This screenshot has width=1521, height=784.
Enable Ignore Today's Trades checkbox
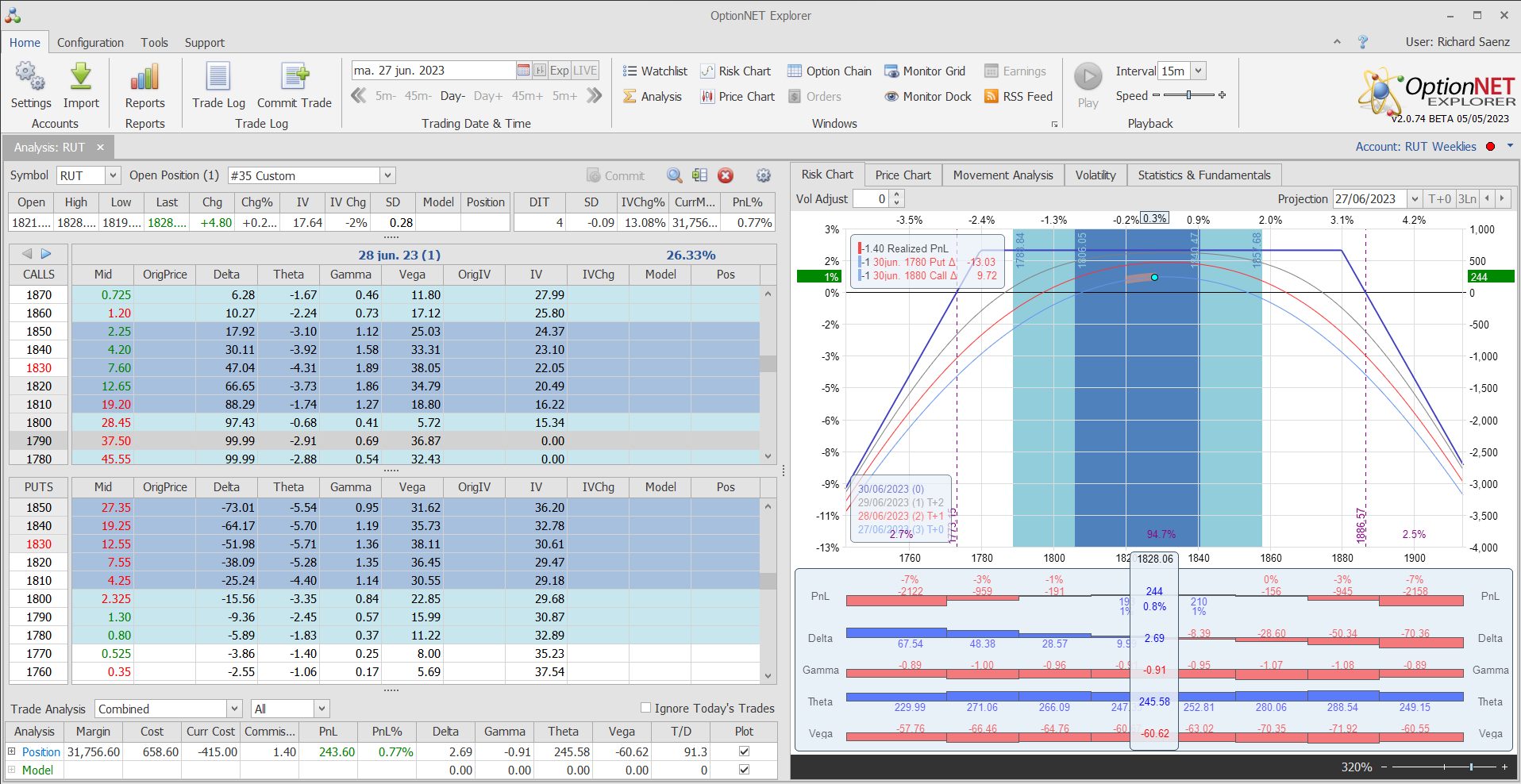tap(645, 708)
